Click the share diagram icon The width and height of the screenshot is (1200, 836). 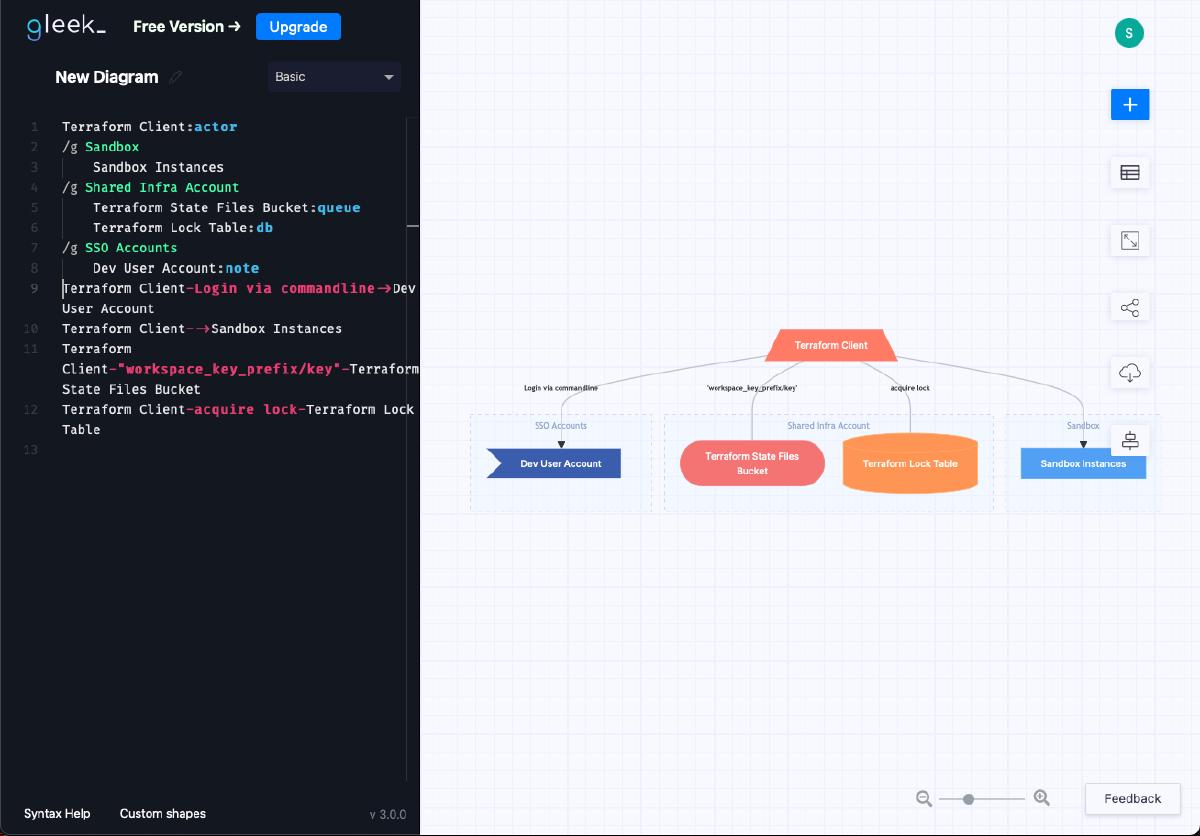1130,308
